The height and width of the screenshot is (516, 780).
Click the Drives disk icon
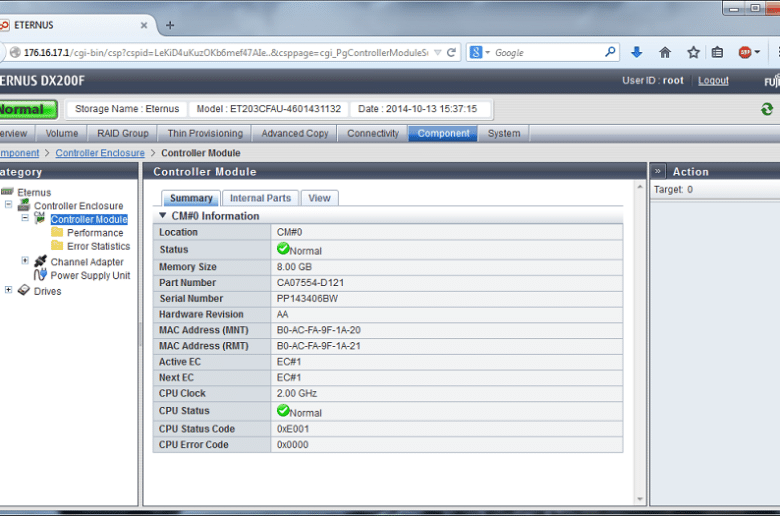24,290
